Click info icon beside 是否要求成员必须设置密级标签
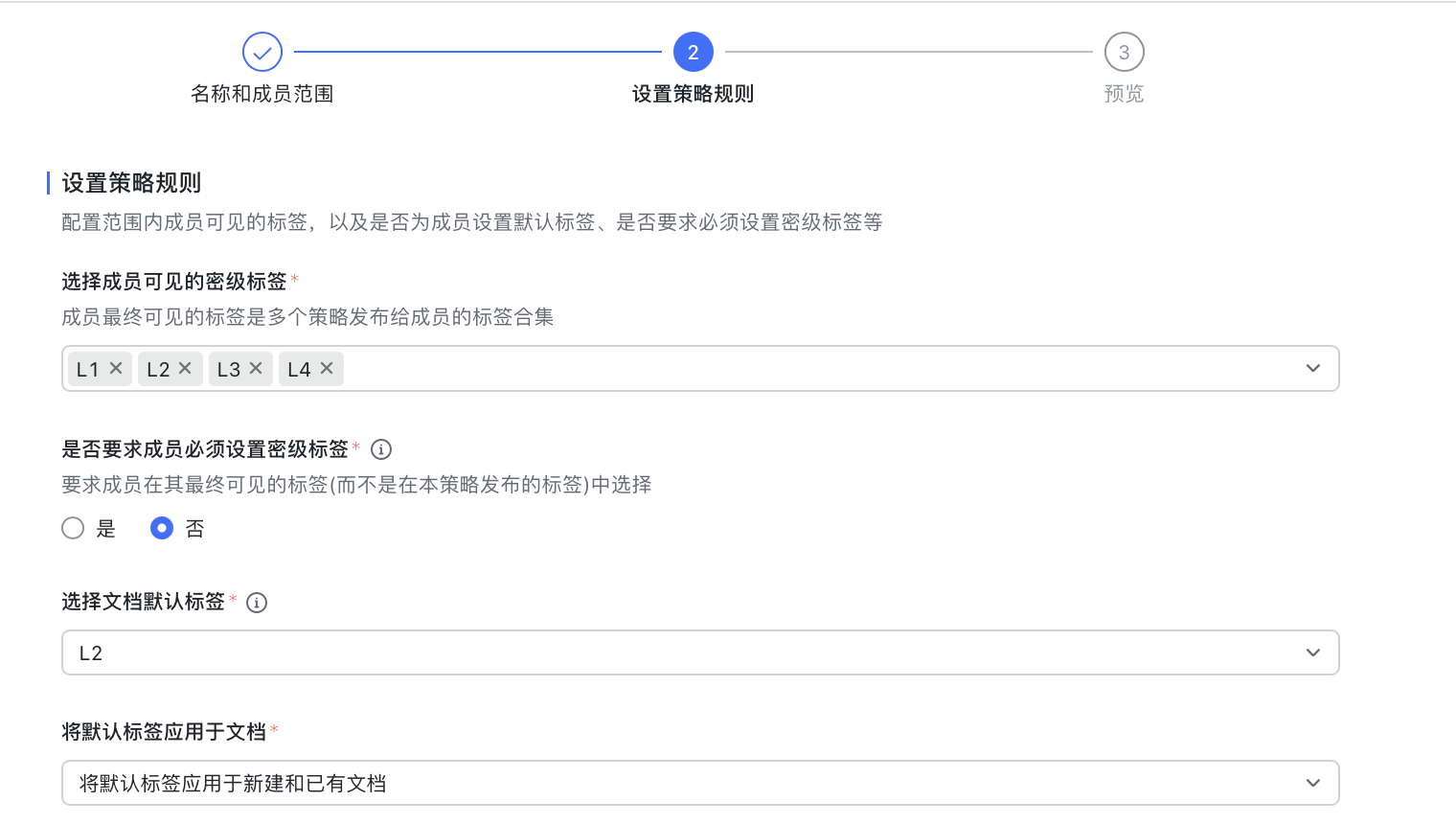Image resolution: width=1456 pixels, height=824 pixels. click(381, 449)
